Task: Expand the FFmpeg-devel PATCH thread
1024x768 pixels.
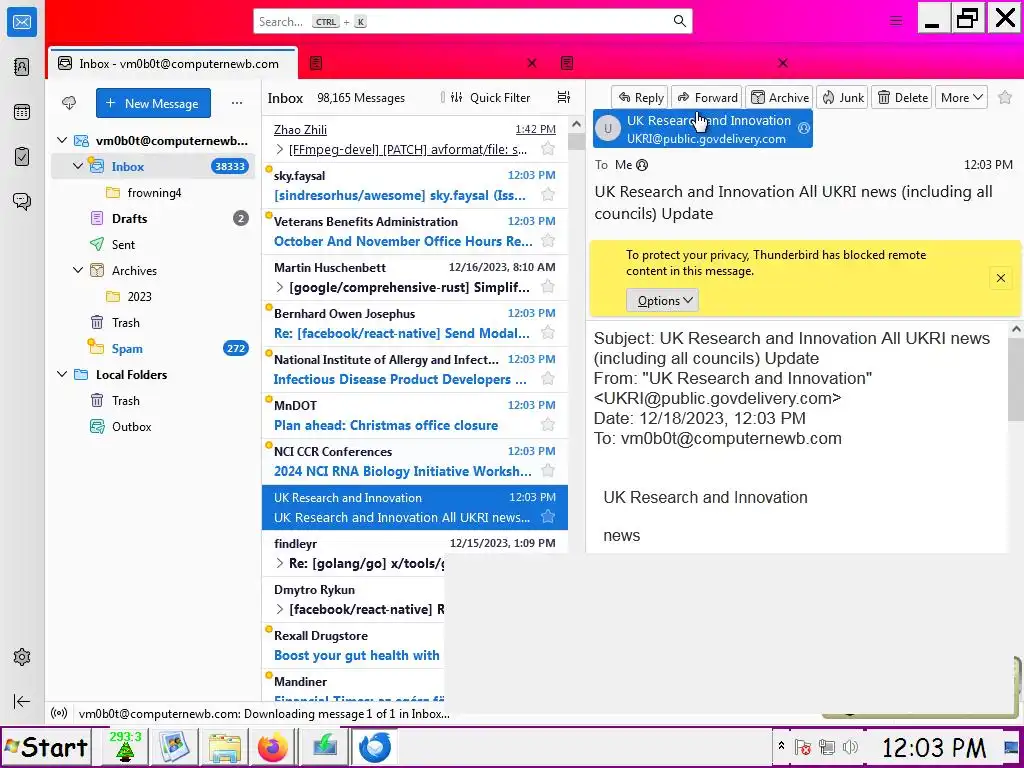Action: click(280, 150)
